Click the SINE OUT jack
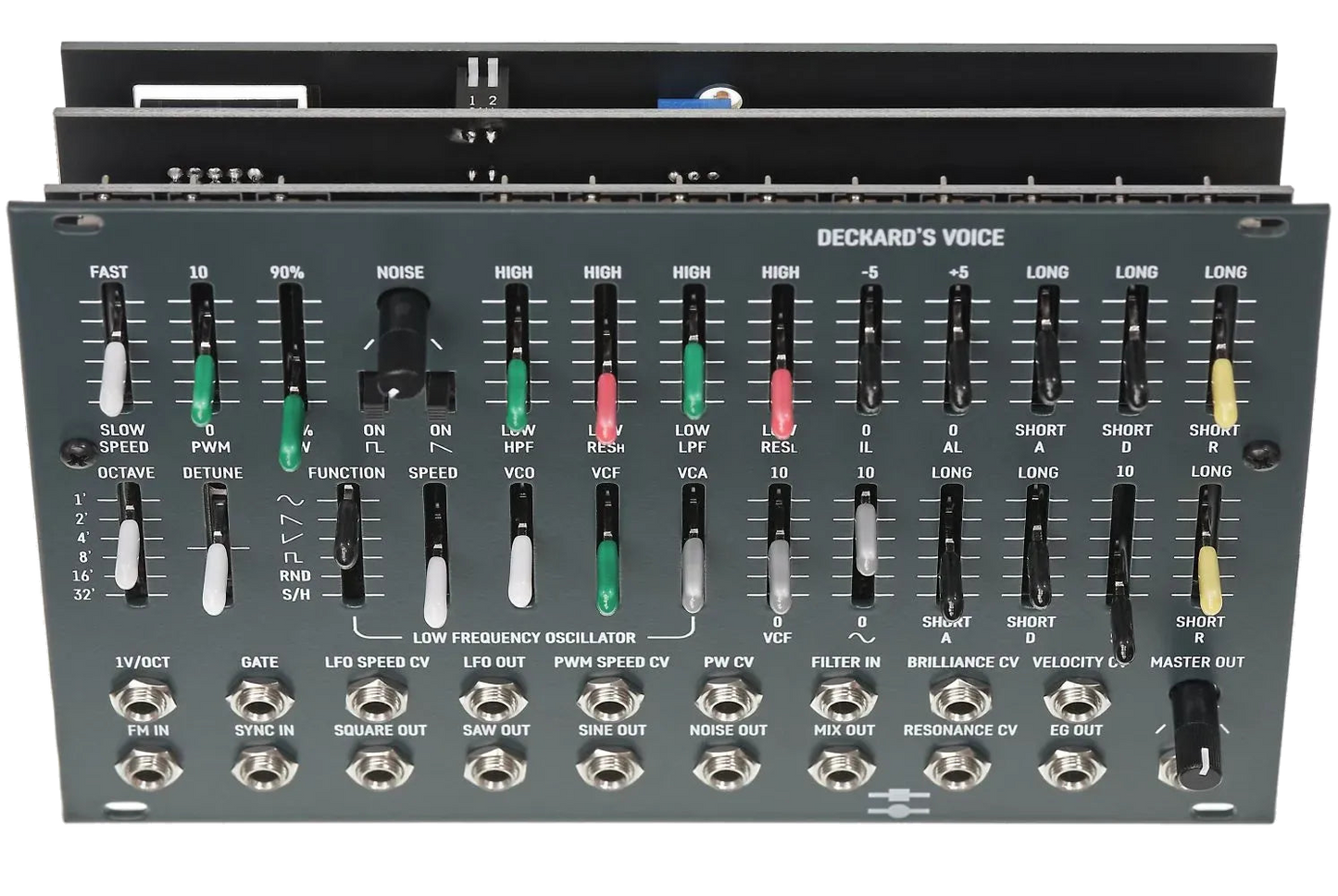The height and width of the screenshot is (896, 1338). point(611,768)
